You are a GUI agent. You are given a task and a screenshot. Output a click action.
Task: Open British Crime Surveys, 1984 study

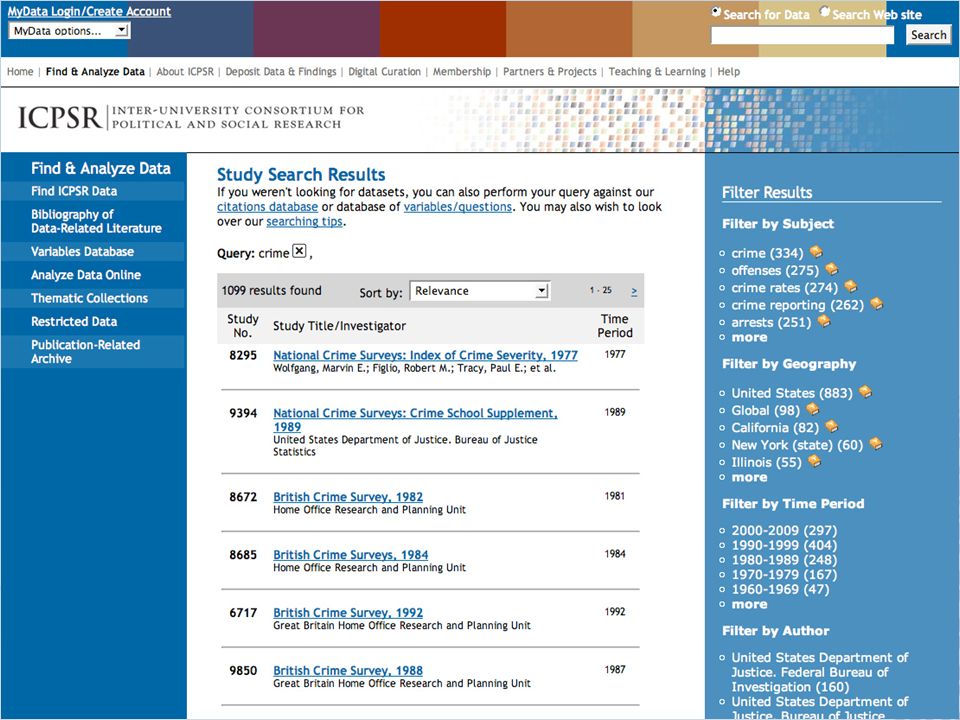point(351,555)
